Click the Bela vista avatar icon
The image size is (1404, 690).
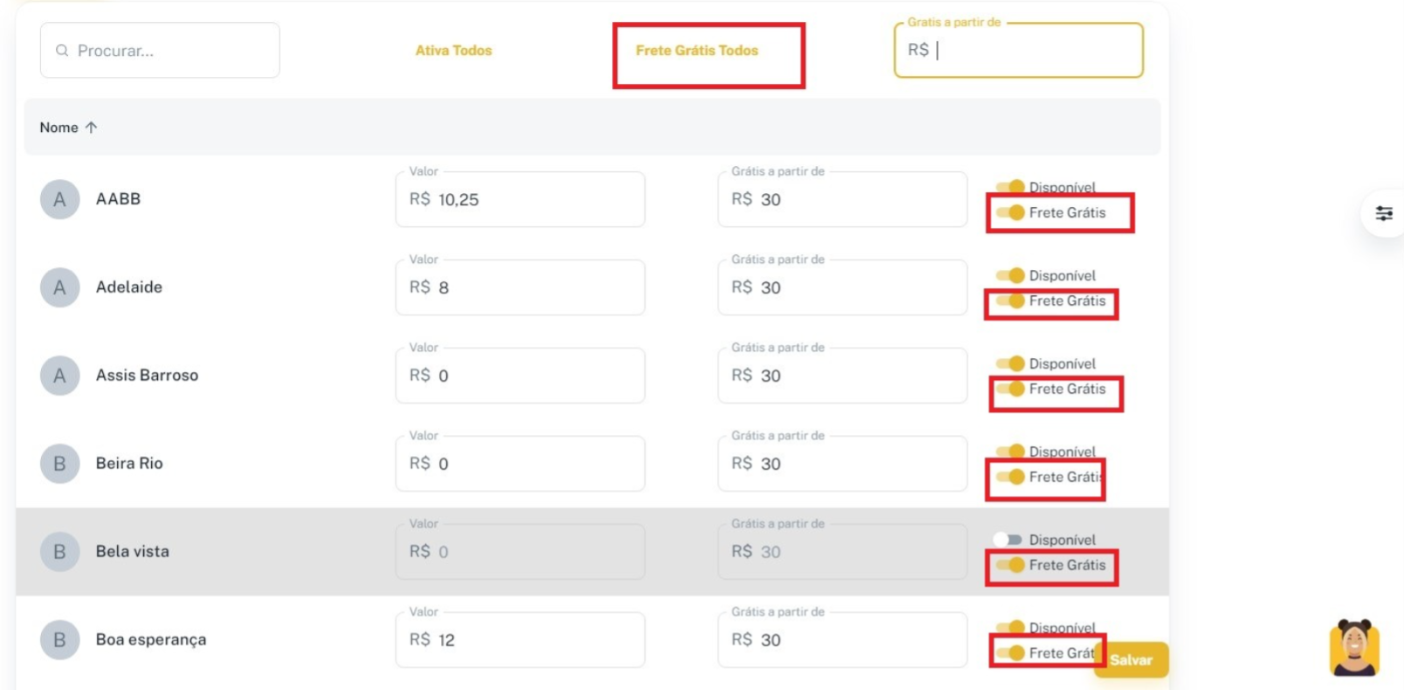pos(60,551)
